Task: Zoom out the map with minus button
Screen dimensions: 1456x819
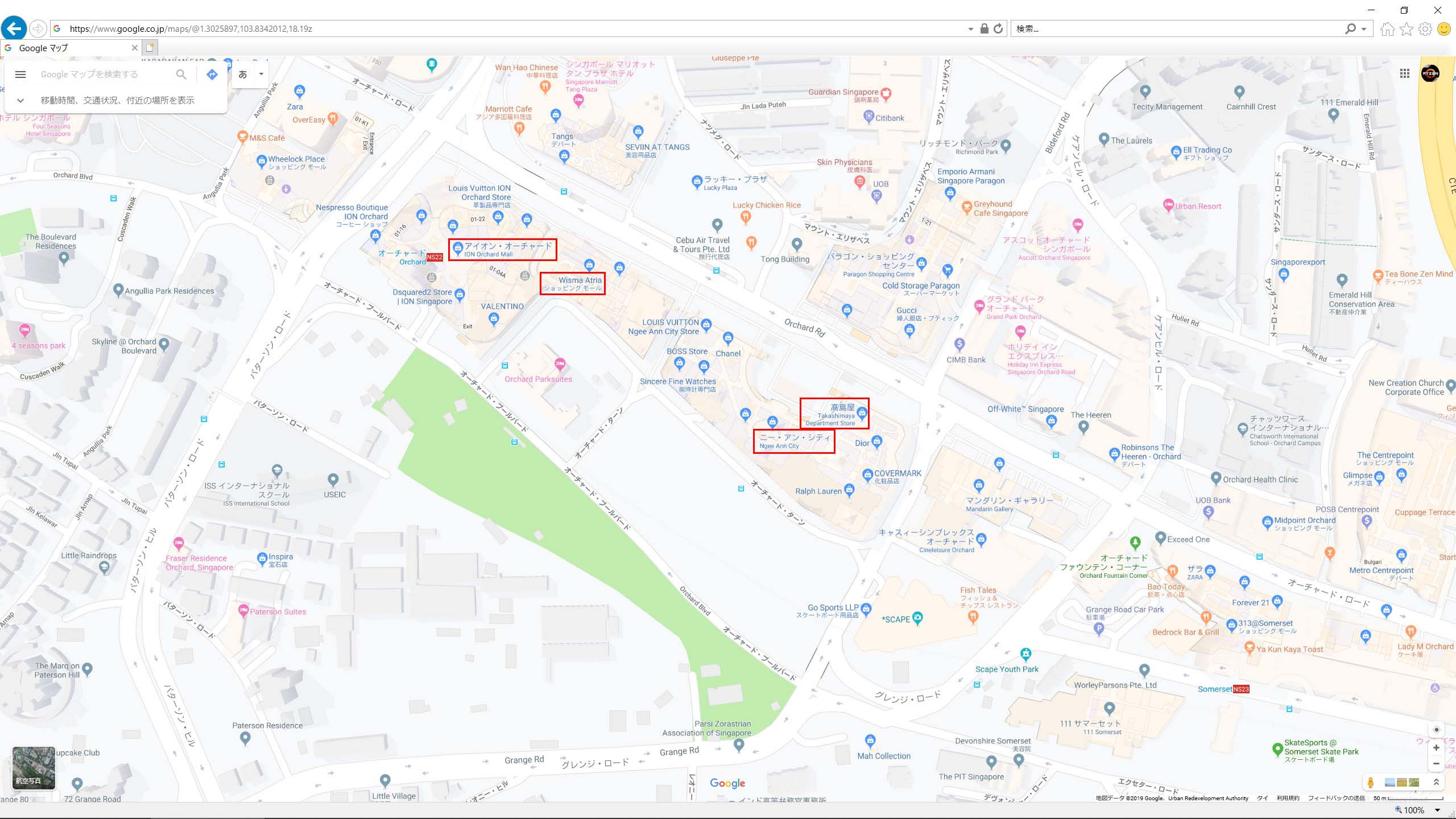Action: (1436, 763)
